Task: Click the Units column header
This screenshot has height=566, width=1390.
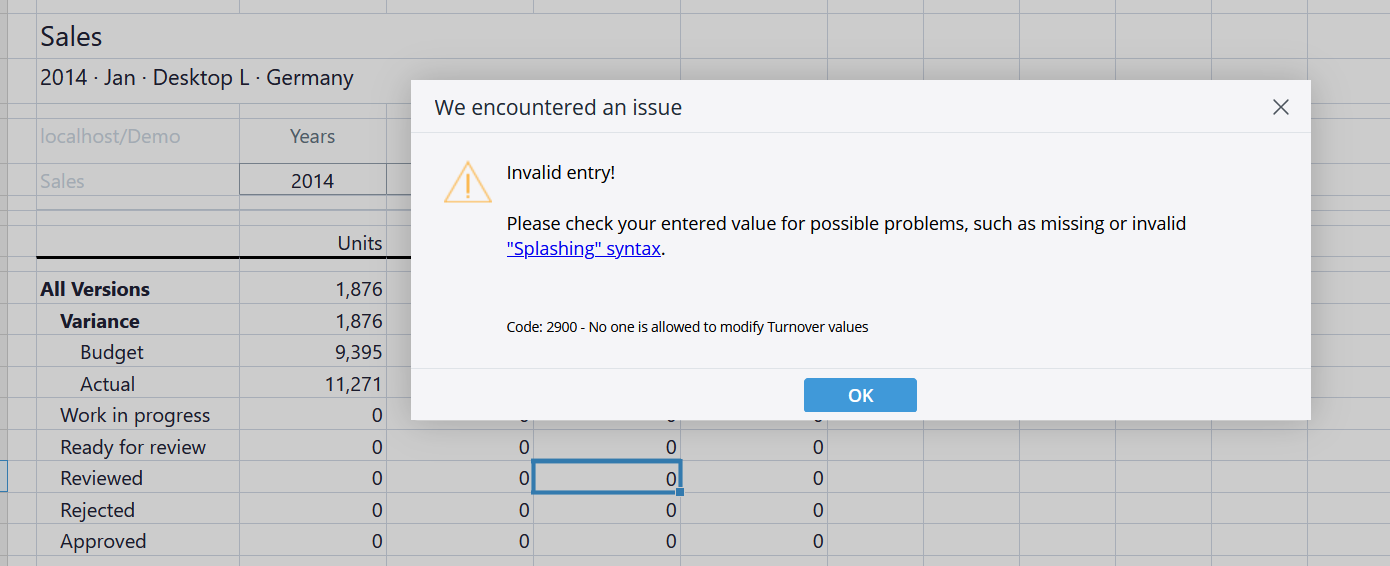Action: tap(359, 243)
